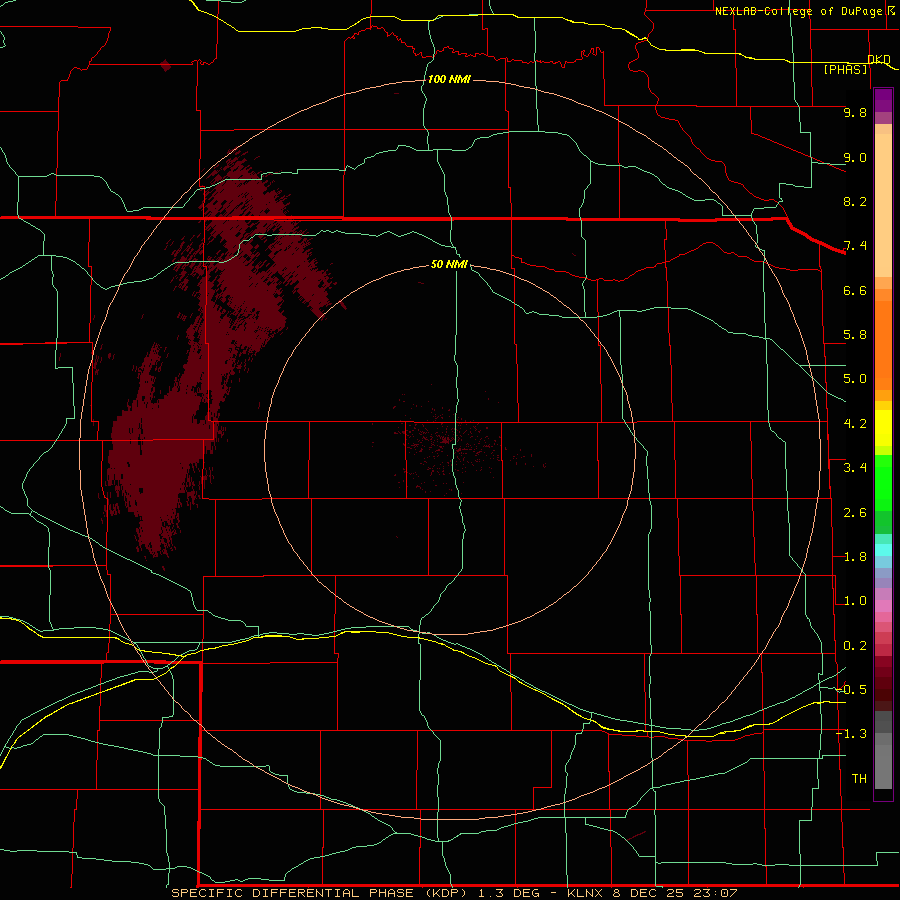Select the 0.2 scale value

tap(855, 646)
